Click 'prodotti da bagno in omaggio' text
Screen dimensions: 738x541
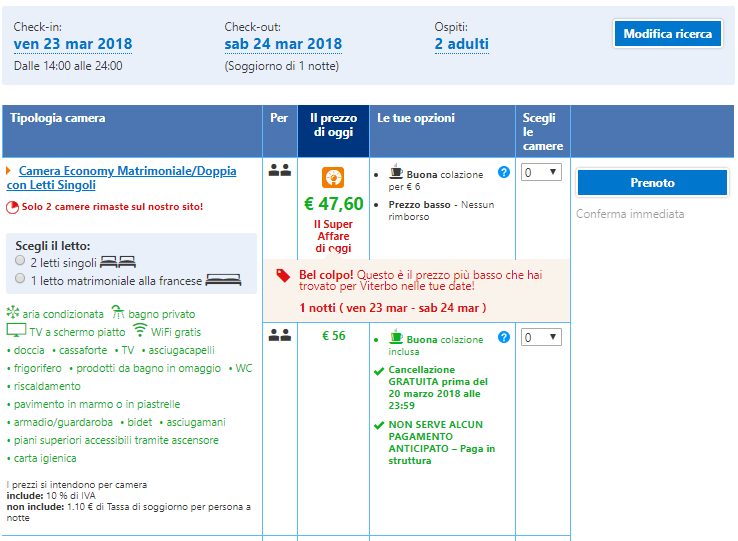(148, 368)
